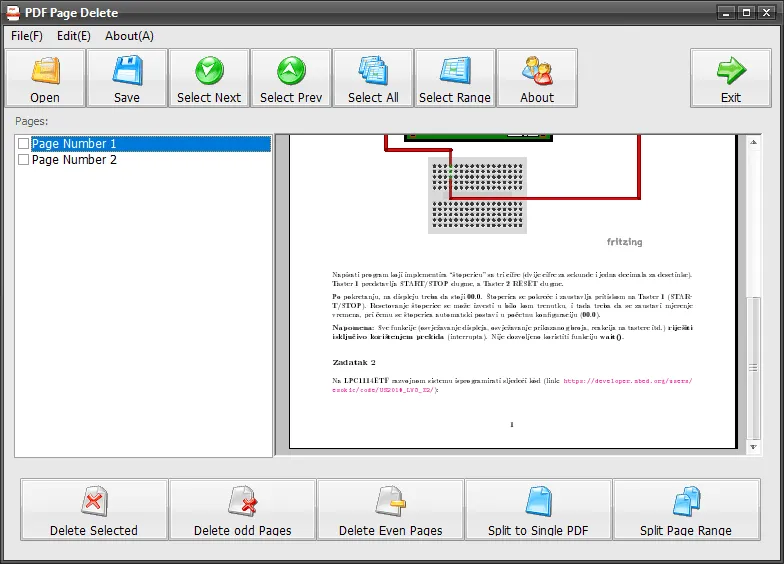The height and width of the screenshot is (564, 784).
Task: Tick the Page Number 2 checkbox
Action: pos(24,160)
